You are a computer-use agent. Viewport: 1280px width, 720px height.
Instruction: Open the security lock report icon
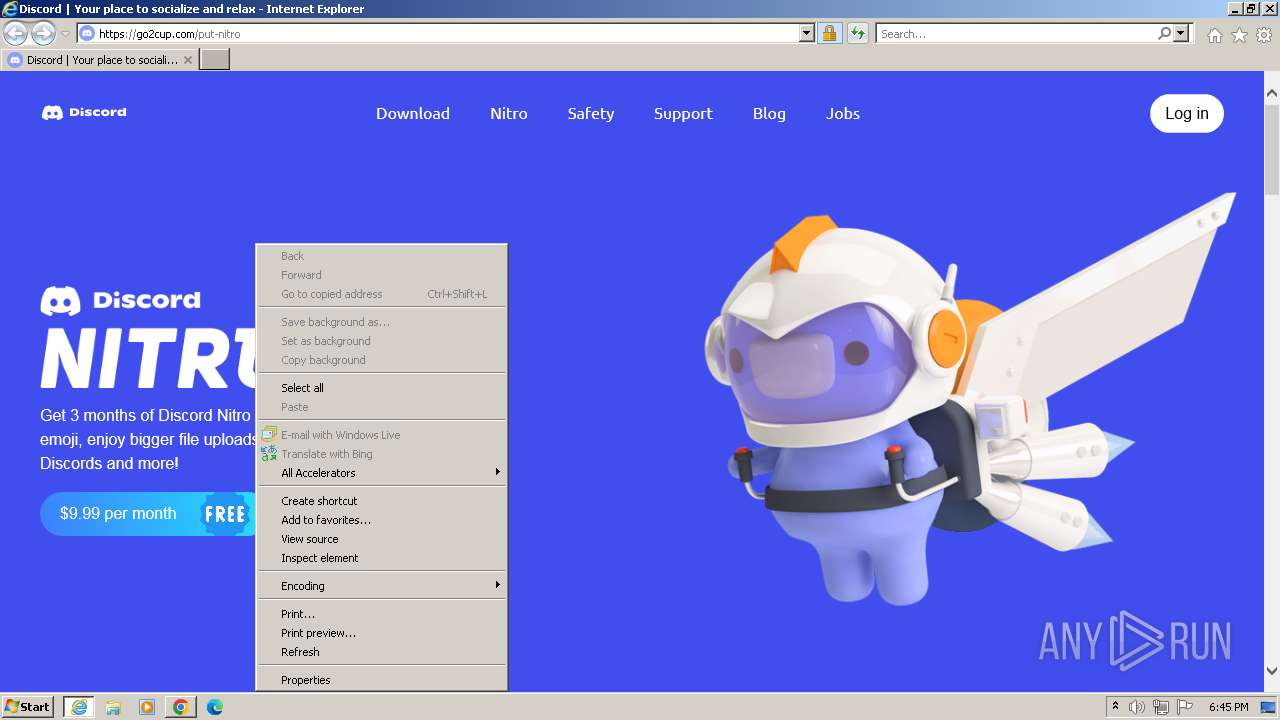829,34
